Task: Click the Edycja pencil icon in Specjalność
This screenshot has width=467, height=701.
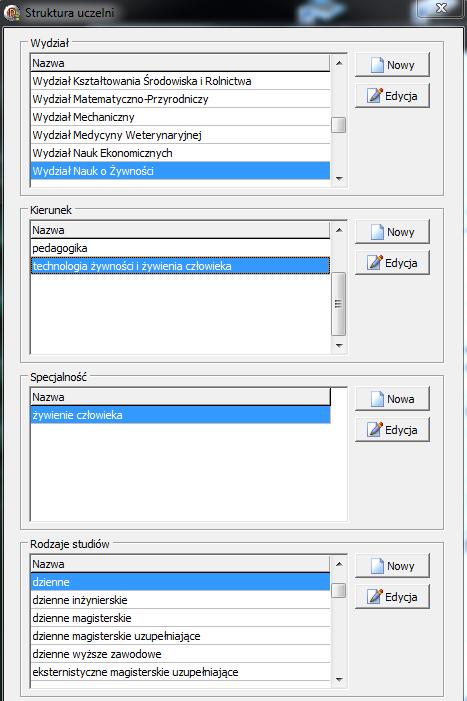Action: coord(374,429)
